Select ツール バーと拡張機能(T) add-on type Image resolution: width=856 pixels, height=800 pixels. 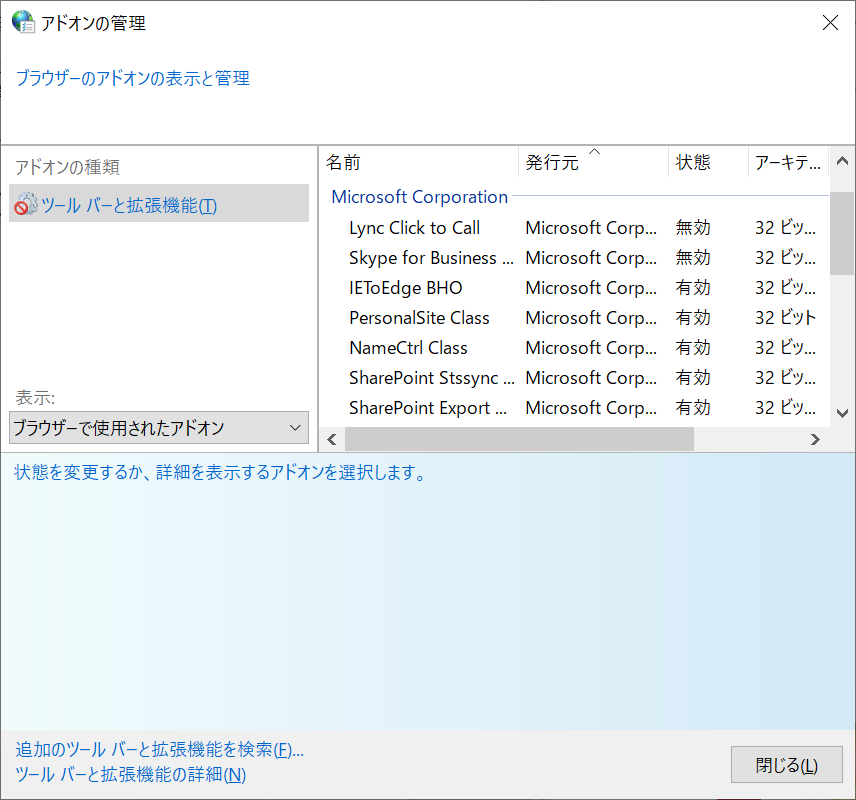pos(159,203)
